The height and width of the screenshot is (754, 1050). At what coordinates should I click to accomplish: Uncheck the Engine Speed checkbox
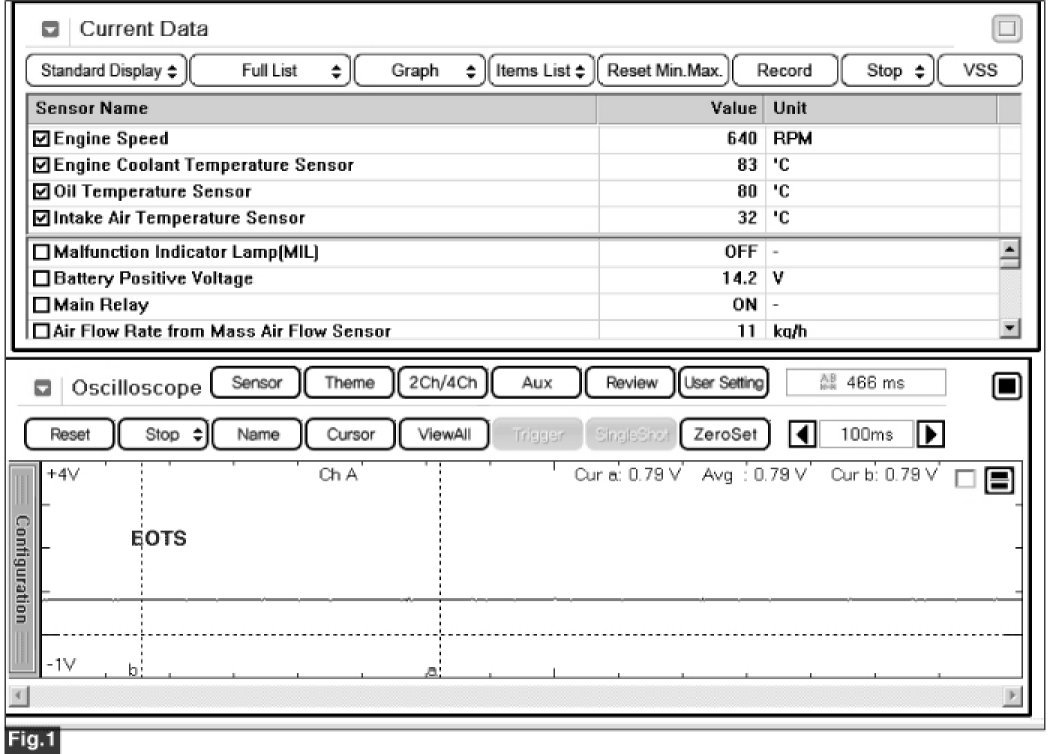[42, 139]
